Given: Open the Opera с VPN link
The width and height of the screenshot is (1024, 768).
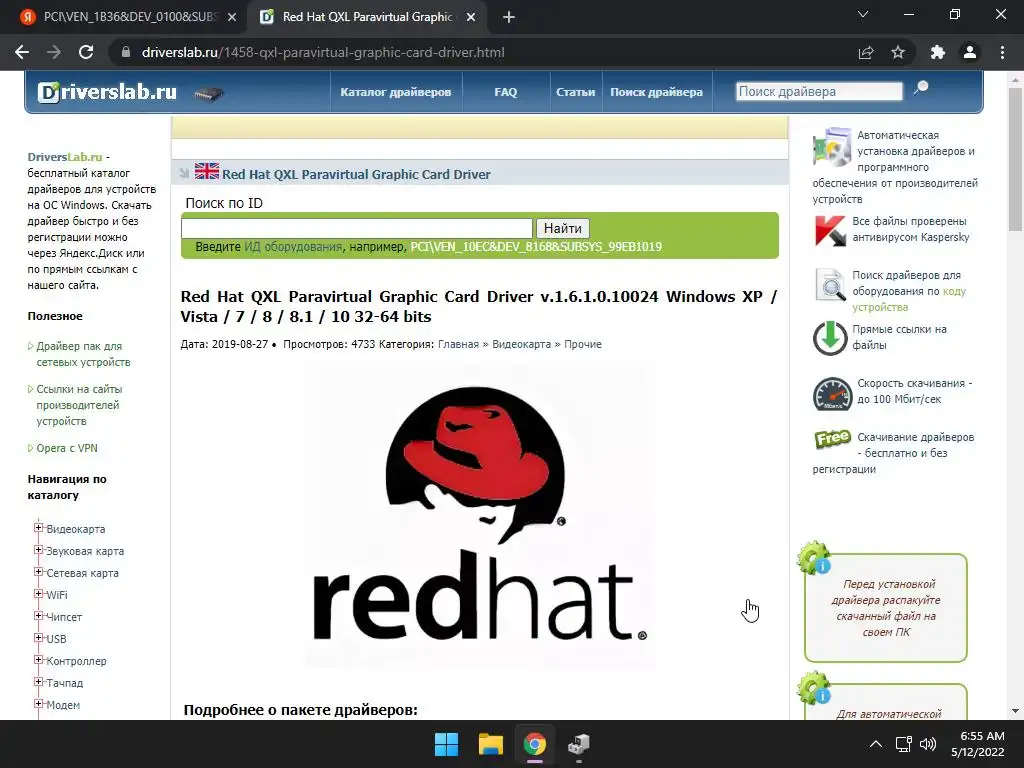Looking at the screenshot, I should 67,448.
